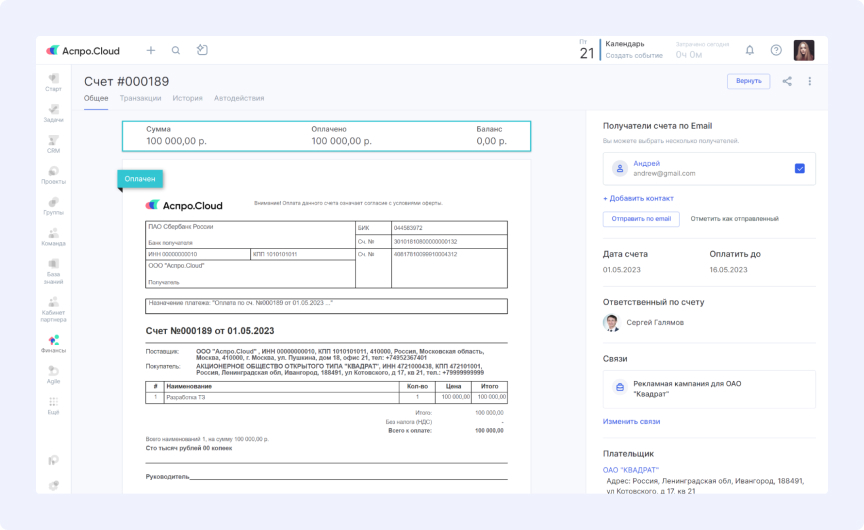Viewport: 864px width, 530px height.
Task: Open the Задачи sidebar icon
Action: [53, 111]
